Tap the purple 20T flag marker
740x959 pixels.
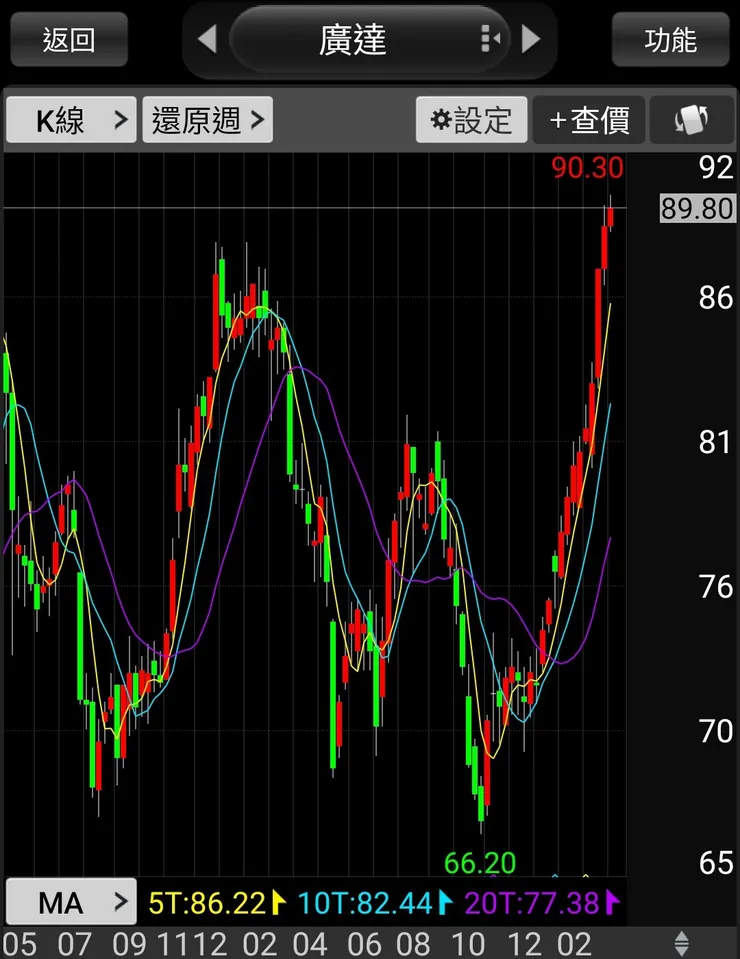coord(613,902)
